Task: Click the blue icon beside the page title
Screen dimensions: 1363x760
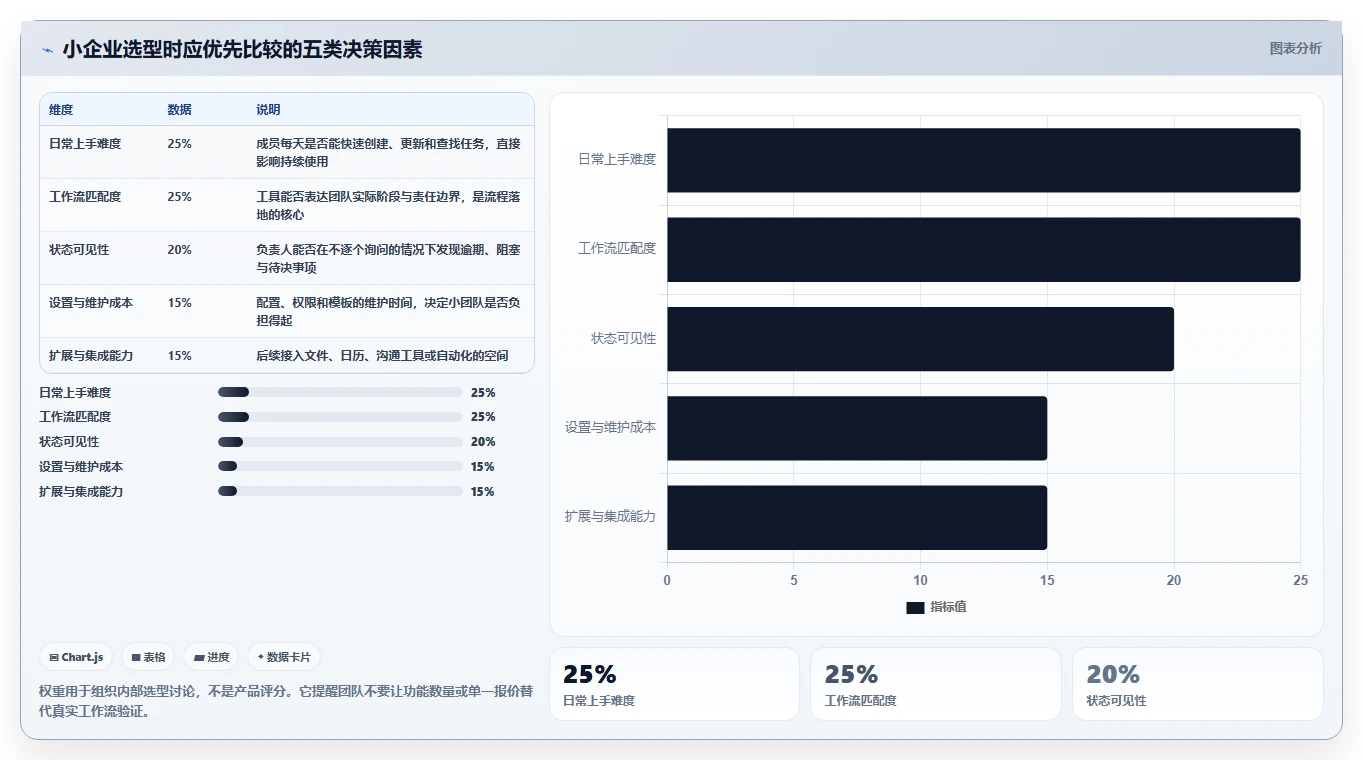Action: pos(47,50)
